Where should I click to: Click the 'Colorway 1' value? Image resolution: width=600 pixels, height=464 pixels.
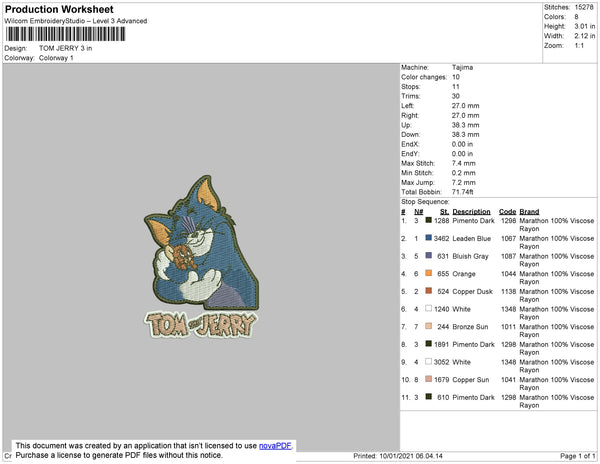56,58
